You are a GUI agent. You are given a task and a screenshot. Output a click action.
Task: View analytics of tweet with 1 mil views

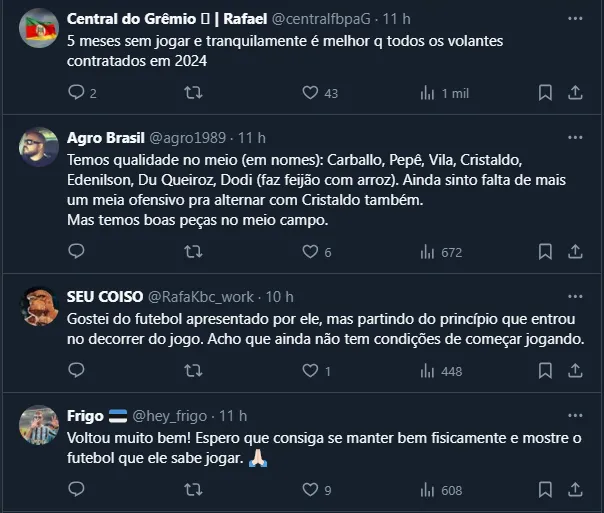click(428, 93)
